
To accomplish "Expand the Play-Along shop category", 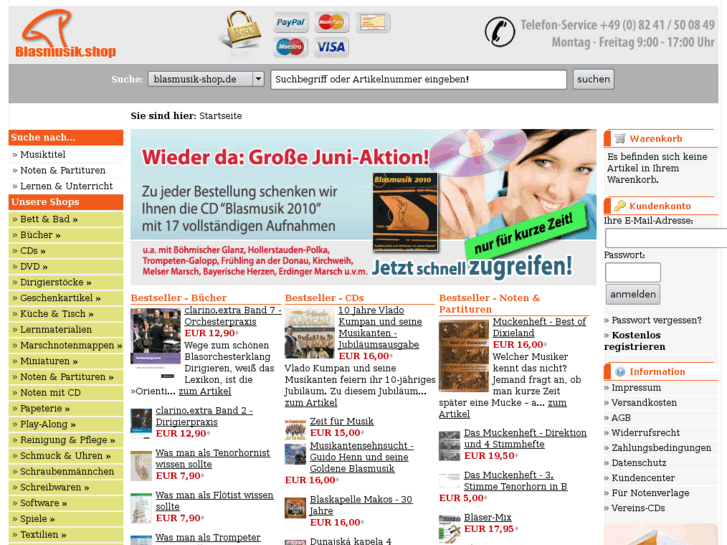I will (x=66, y=424).
